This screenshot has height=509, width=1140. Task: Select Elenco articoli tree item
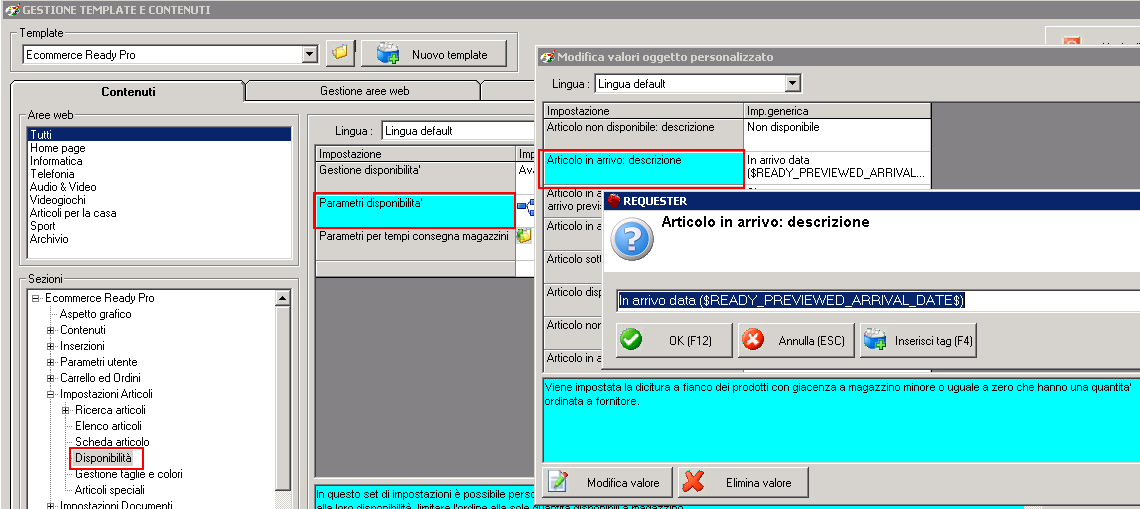pos(108,426)
